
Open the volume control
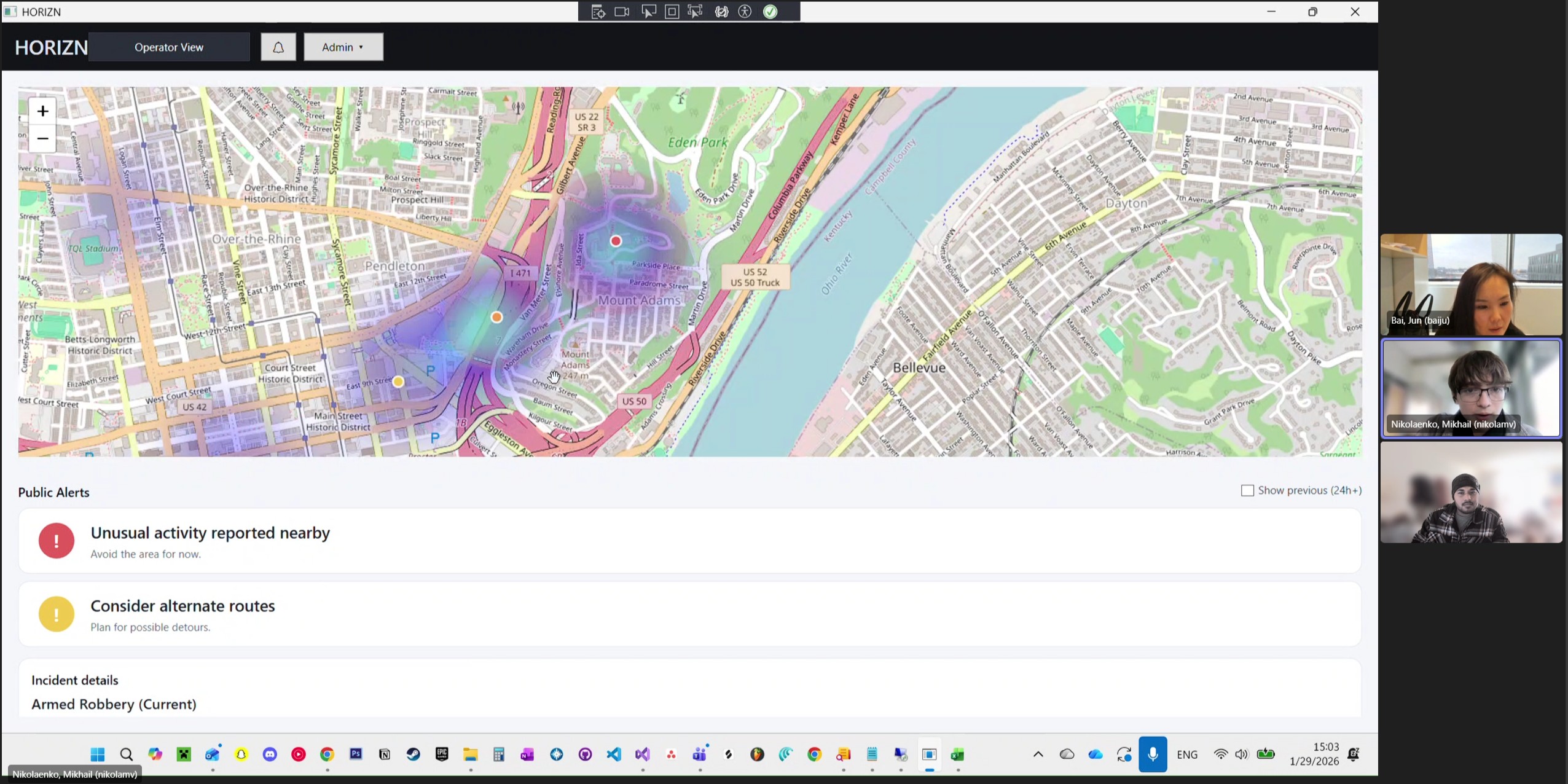(x=1242, y=755)
